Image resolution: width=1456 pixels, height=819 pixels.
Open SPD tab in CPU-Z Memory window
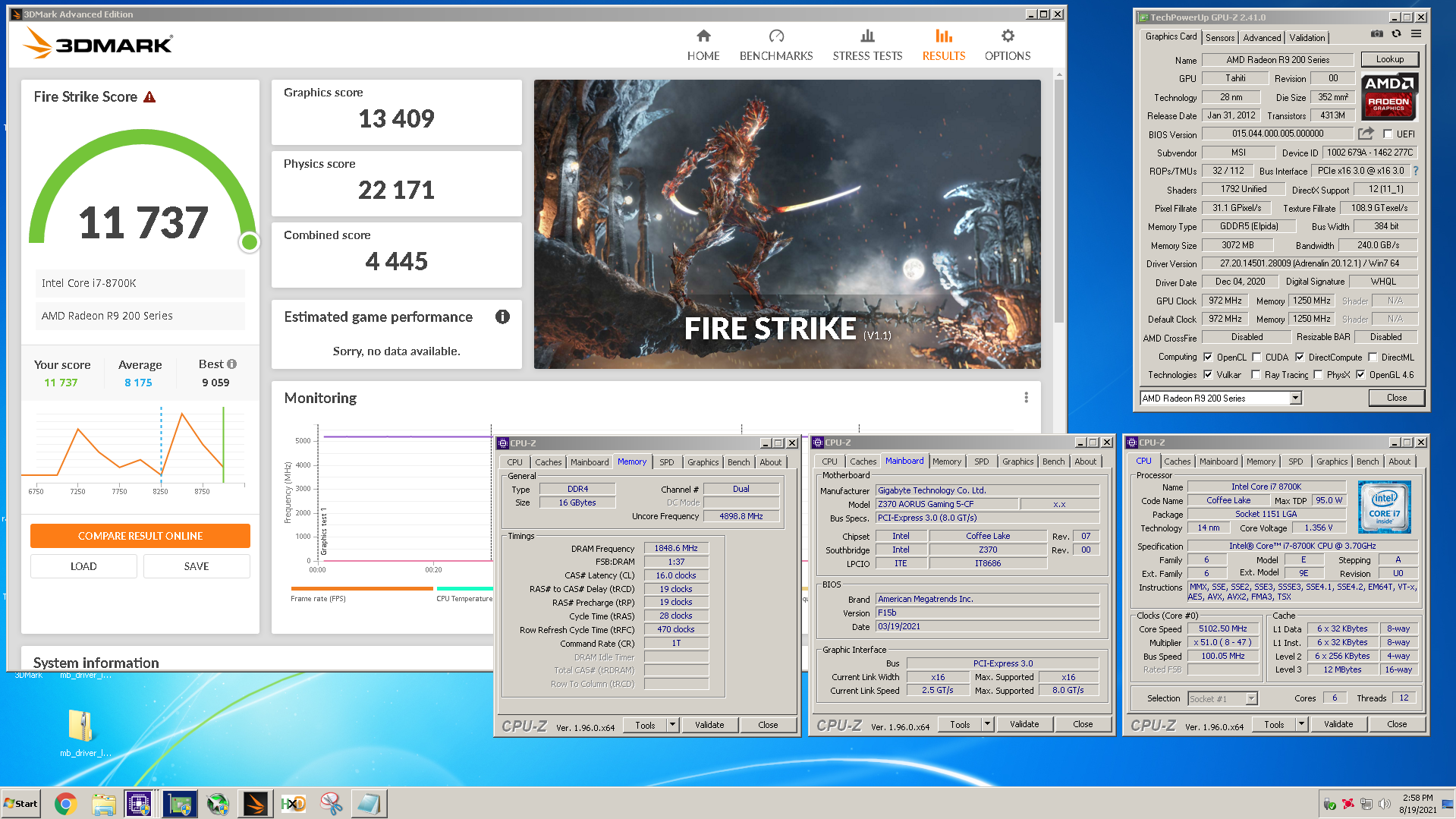(x=667, y=462)
